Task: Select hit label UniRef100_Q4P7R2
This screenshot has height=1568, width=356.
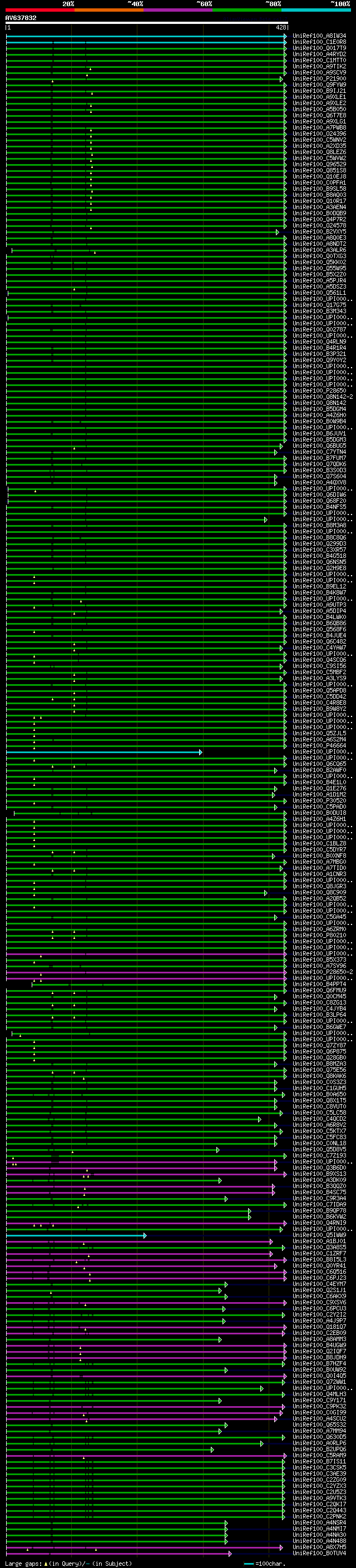Action: coord(319,219)
